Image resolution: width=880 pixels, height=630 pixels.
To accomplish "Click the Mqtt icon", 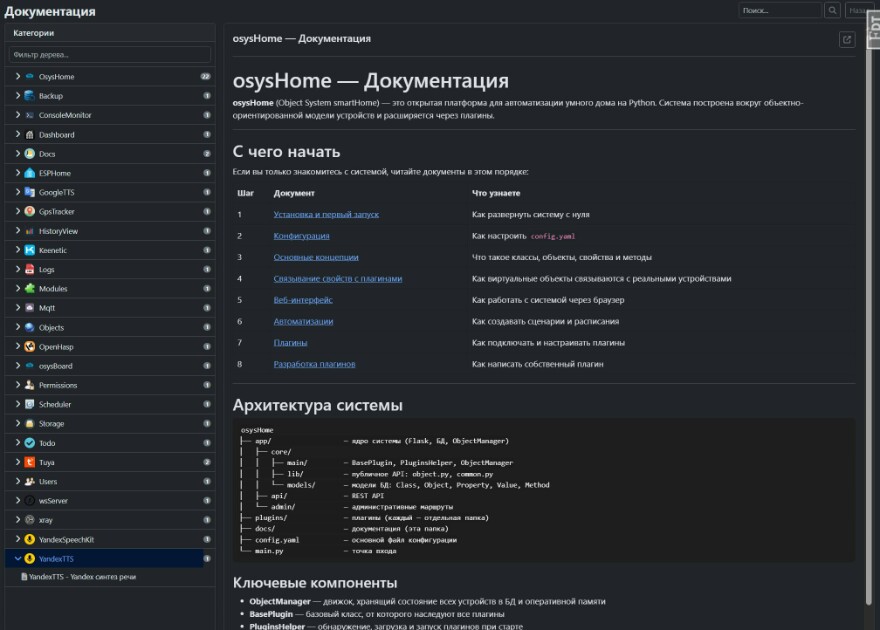I will point(30,308).
